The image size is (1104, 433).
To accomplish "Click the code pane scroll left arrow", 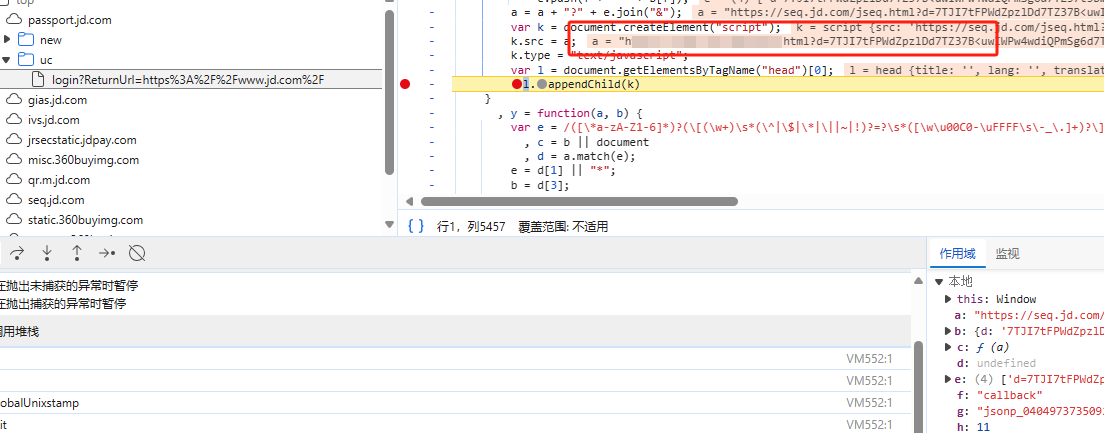I will click(x=408, y=201).
